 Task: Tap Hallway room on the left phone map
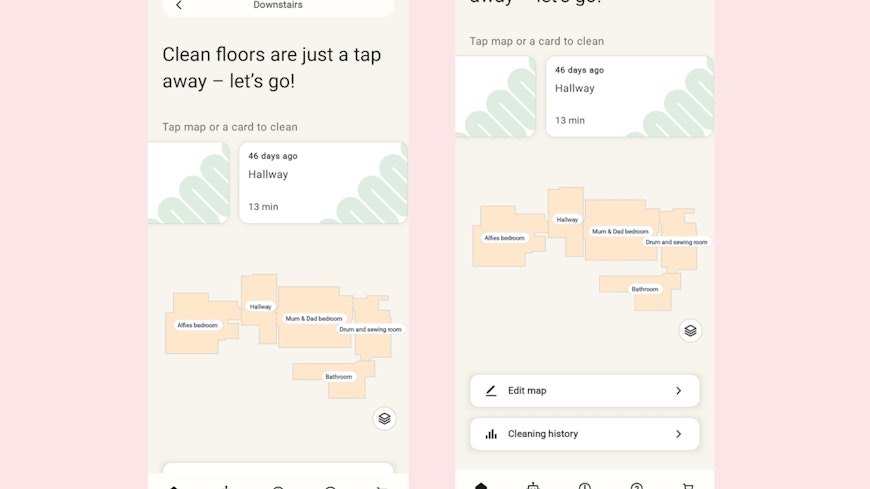click(x=260, y=306)
